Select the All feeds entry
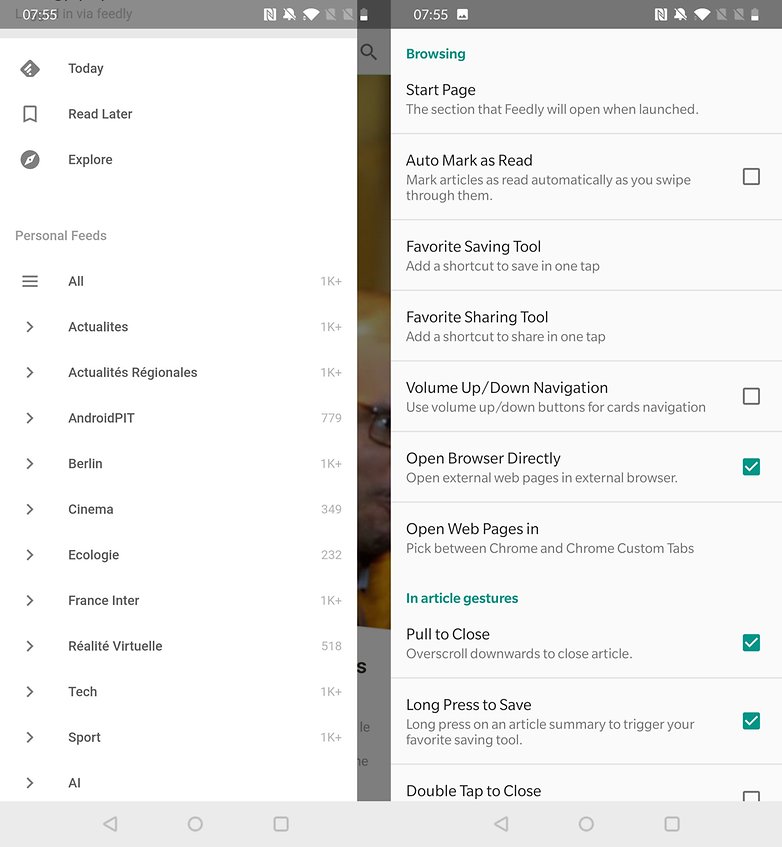This screenshot has width=782, height=847. coord(178,281)
